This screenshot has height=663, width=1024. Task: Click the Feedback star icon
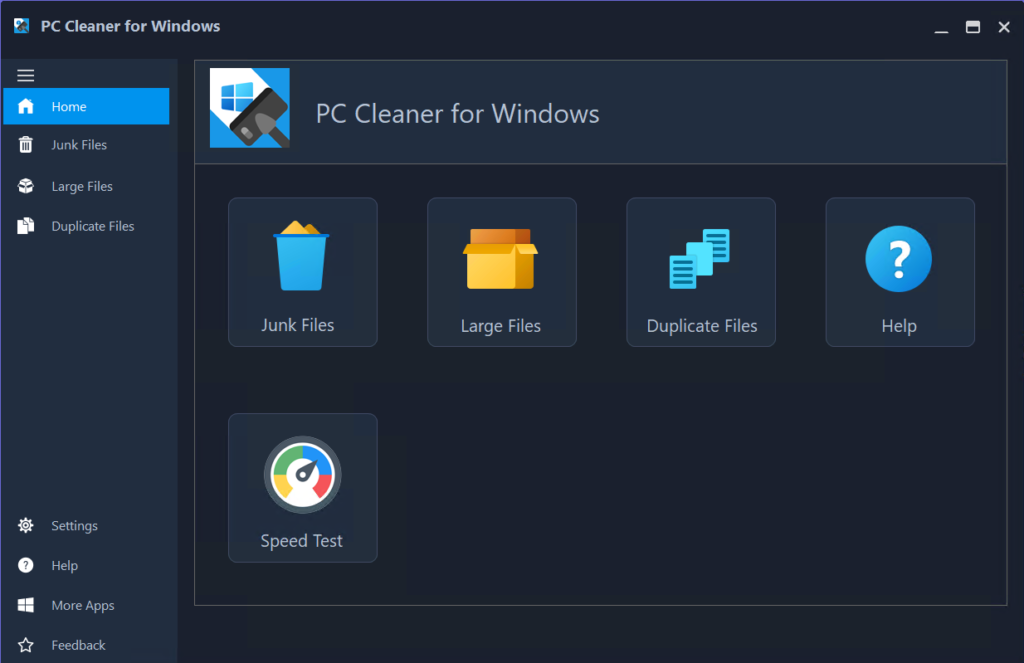[x=24, y=644]
